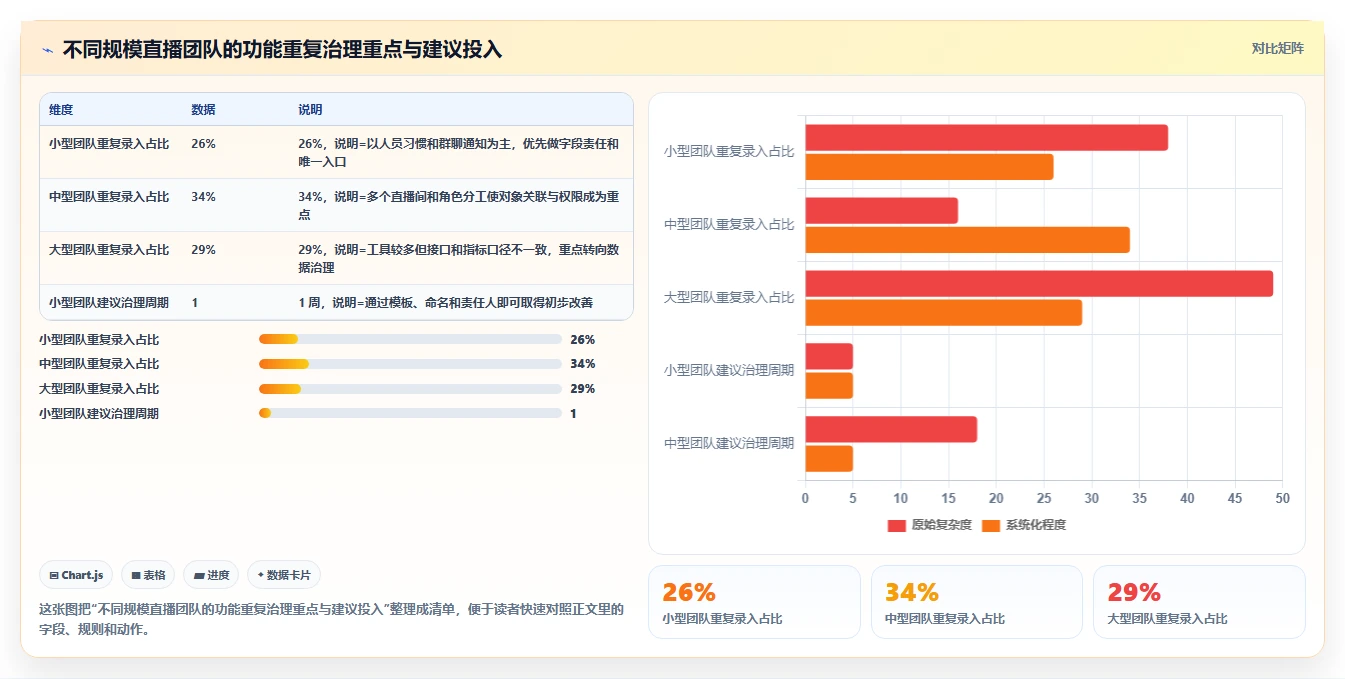Image resolution: width=1345 pixels, height=679 pixels.
Task: Open the 34% 中型团队重复录入占比 data card
Action: click(x=977, y=602)
